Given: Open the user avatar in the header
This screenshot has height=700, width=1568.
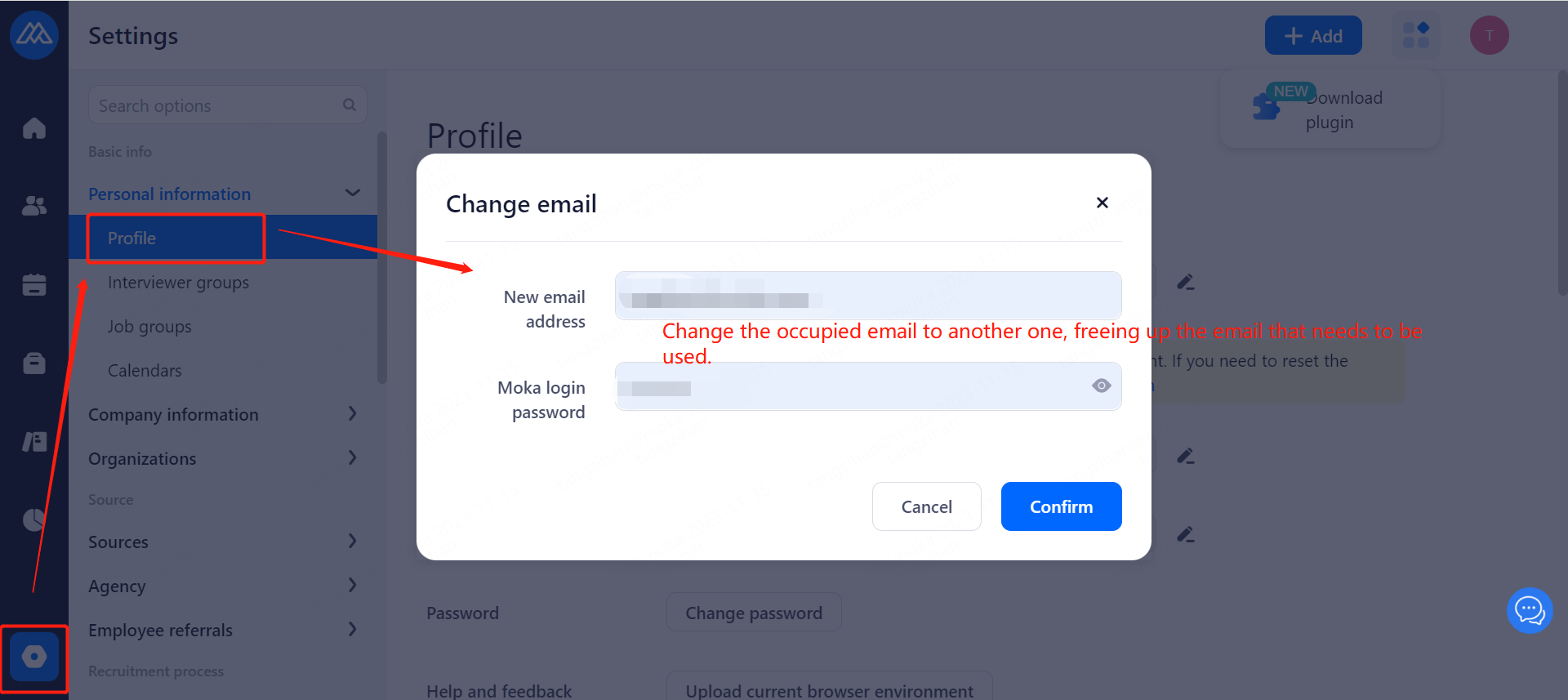Looking at the screenshot, I should coord(1489,36).
